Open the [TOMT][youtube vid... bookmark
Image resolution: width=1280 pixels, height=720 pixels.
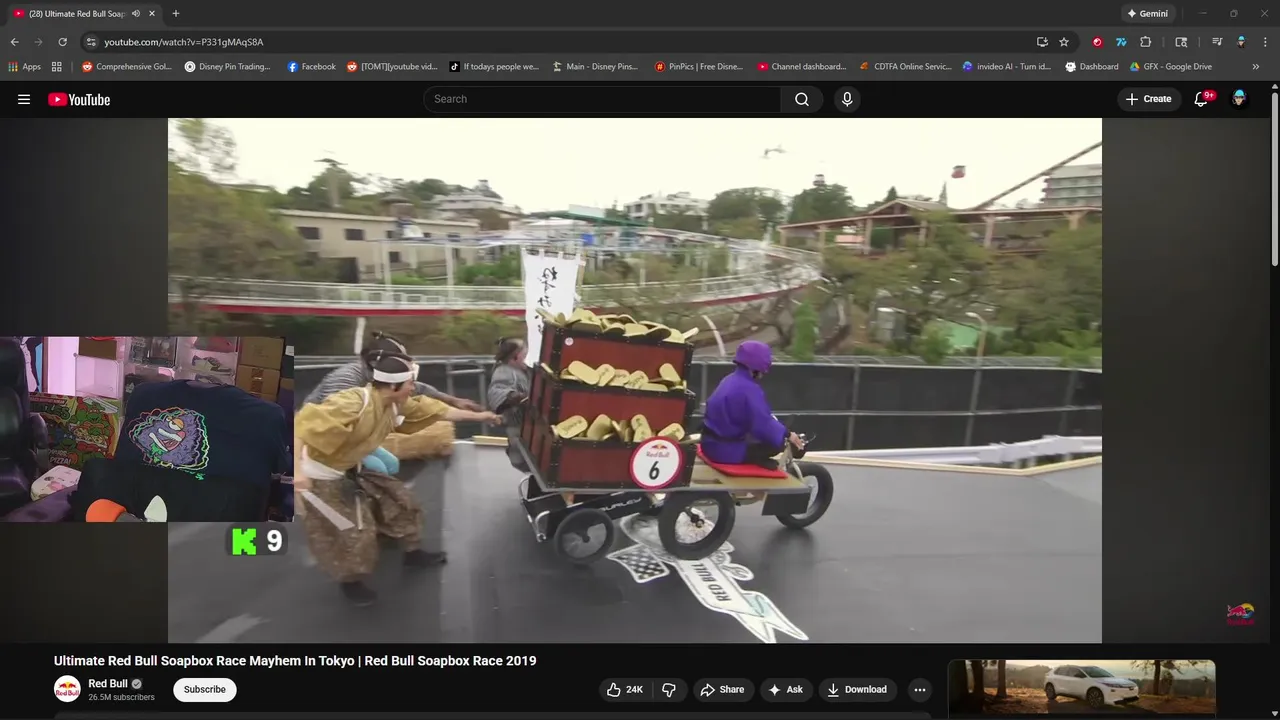(392, 67)
